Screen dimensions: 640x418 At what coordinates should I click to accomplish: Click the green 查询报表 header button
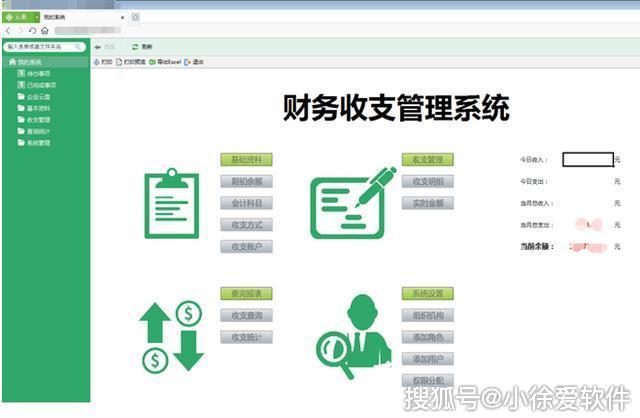247,293
